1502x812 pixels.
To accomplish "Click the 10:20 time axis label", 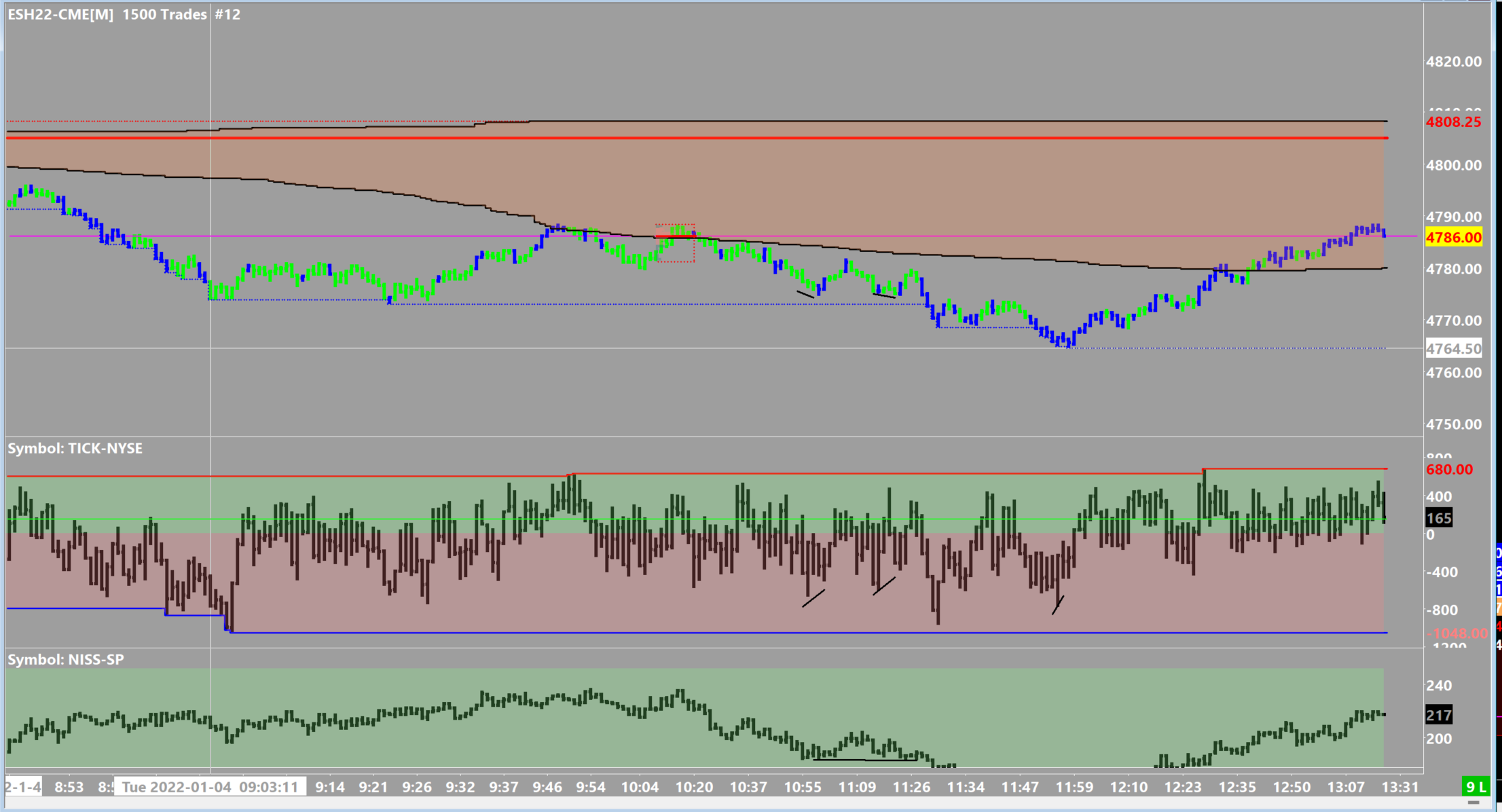I will click(694, 787).
